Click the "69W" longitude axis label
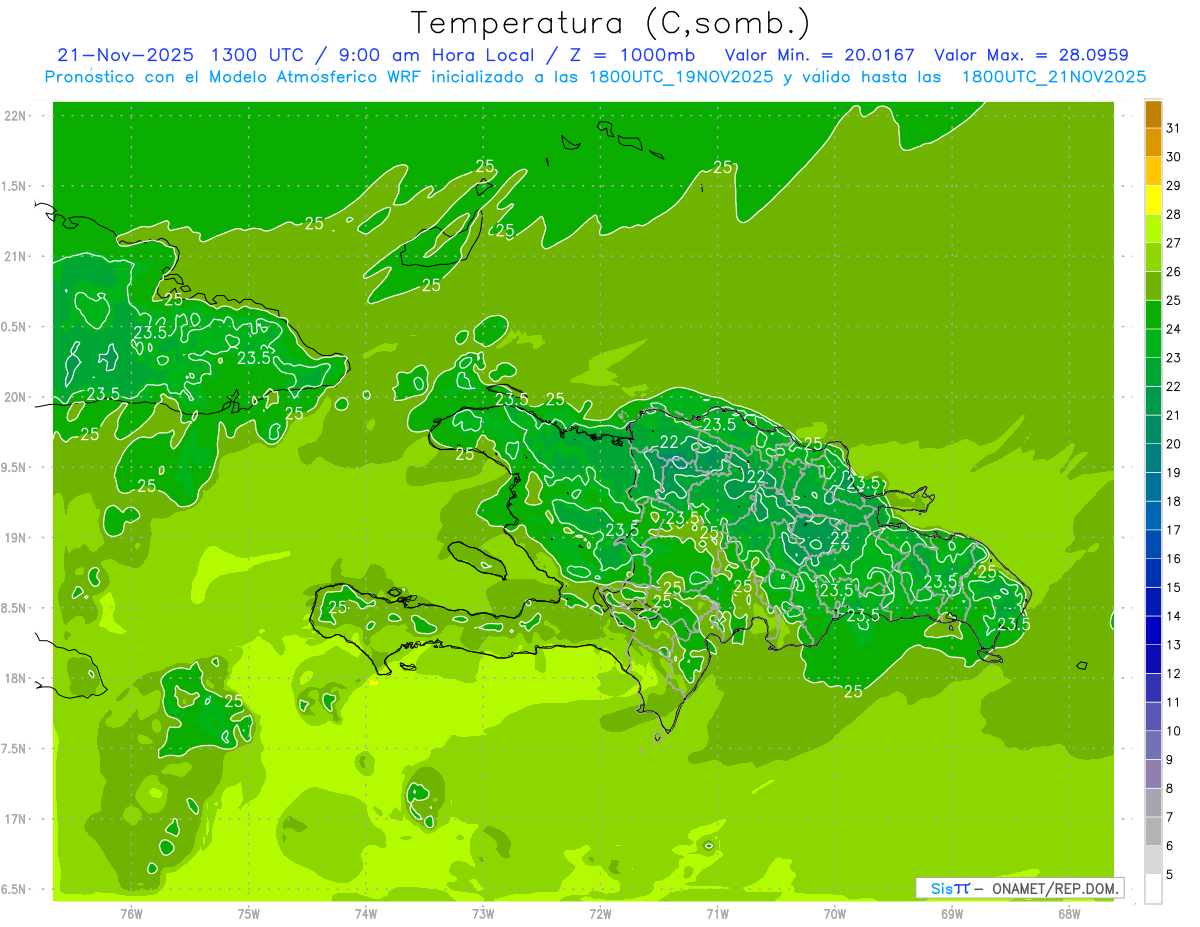This screenshot has height=927, width=1200. coord(952,913)
